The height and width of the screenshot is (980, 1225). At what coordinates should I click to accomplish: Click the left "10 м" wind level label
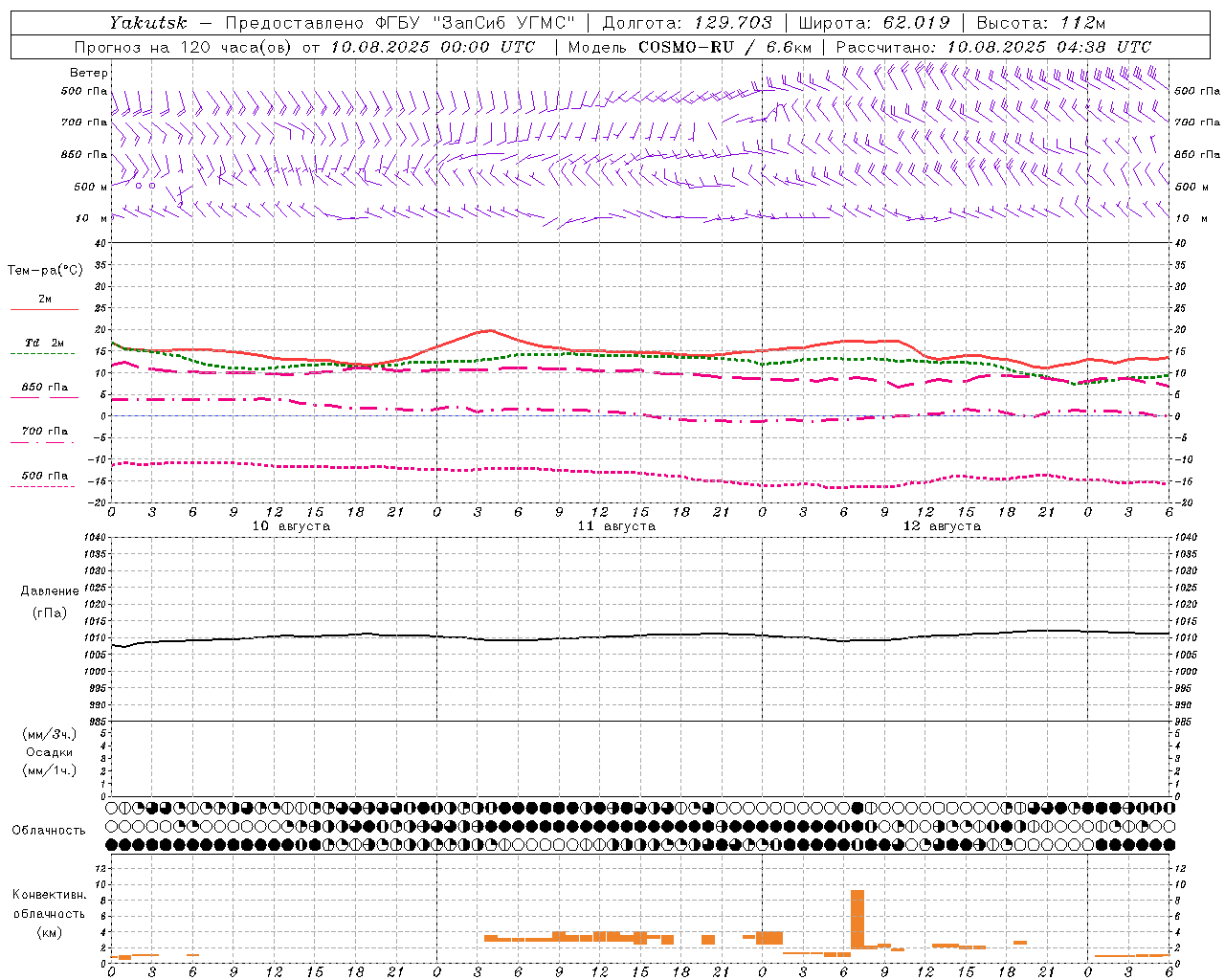91,218
